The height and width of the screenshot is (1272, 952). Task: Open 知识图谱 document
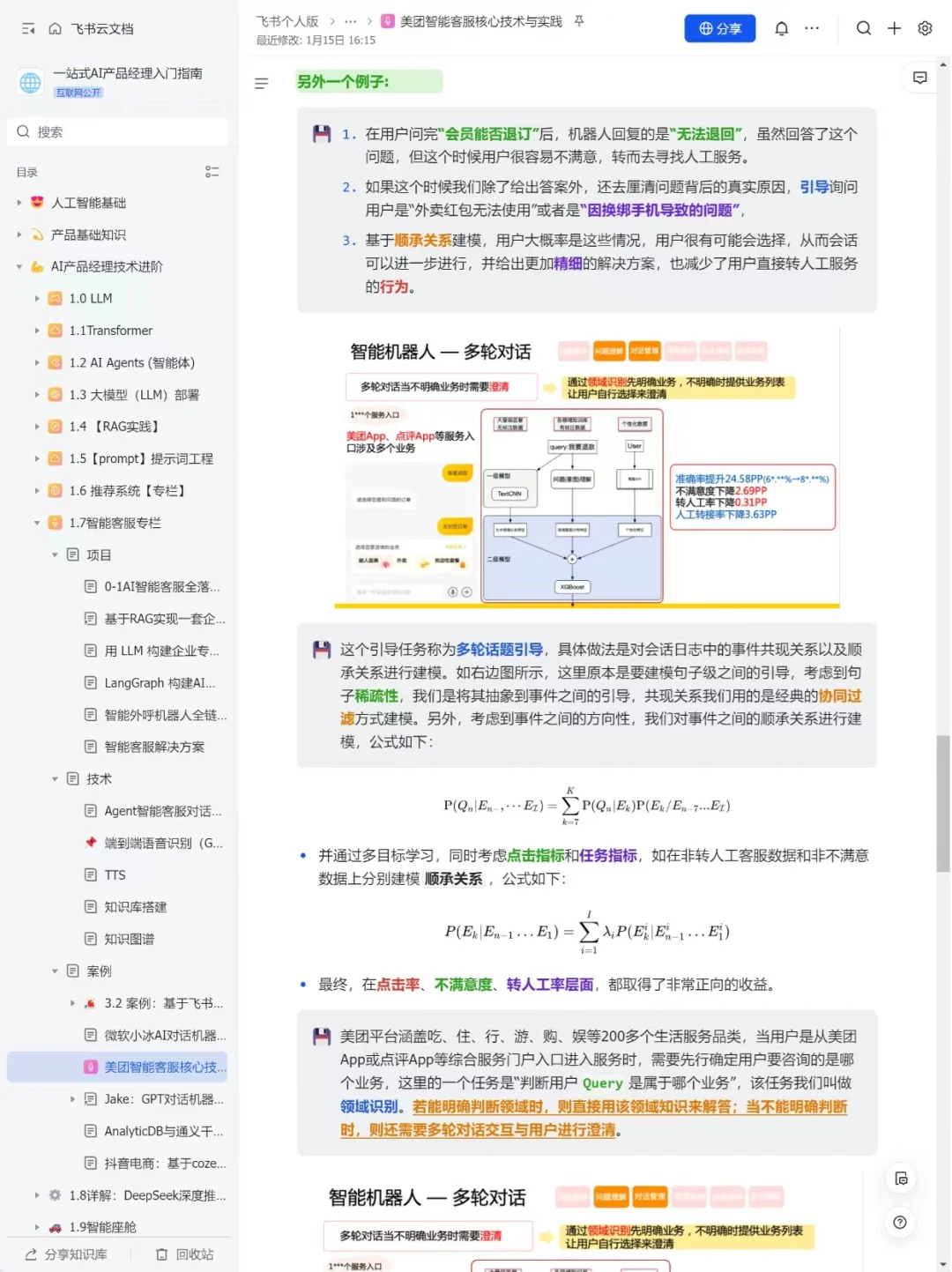coord(129,939)
